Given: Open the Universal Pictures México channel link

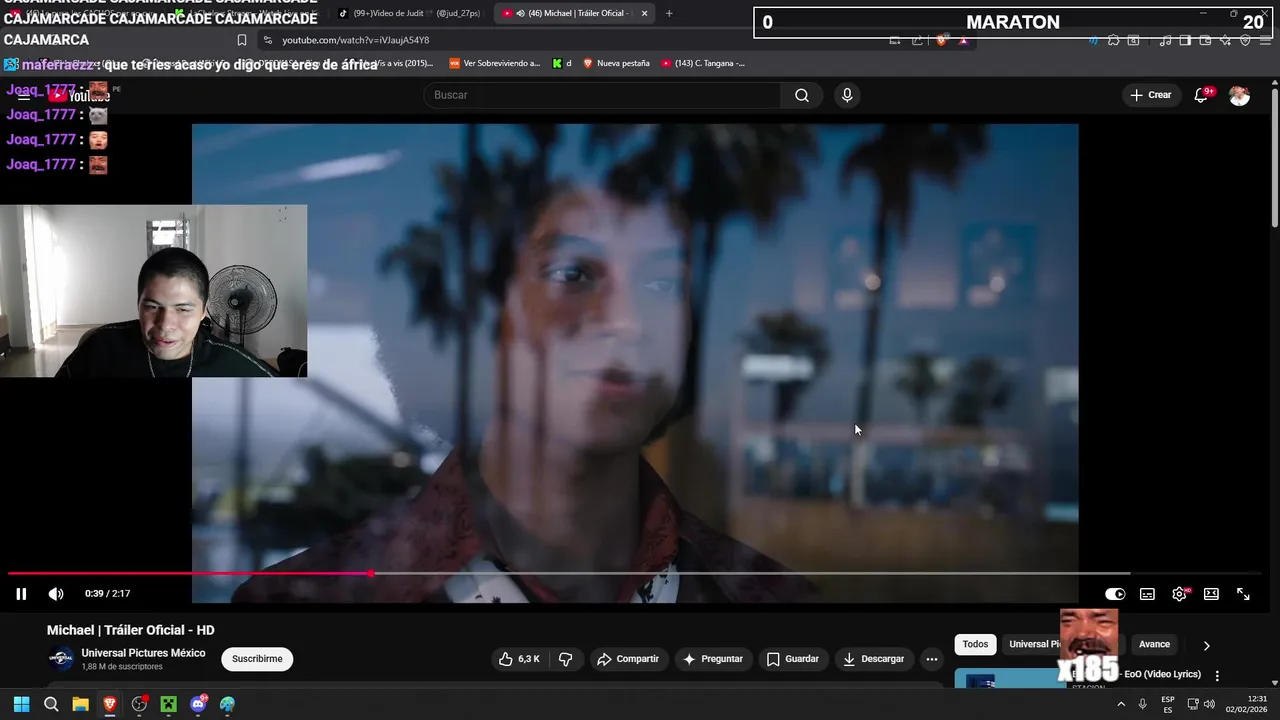Looking at the screenshot, I should click(143, 653).
